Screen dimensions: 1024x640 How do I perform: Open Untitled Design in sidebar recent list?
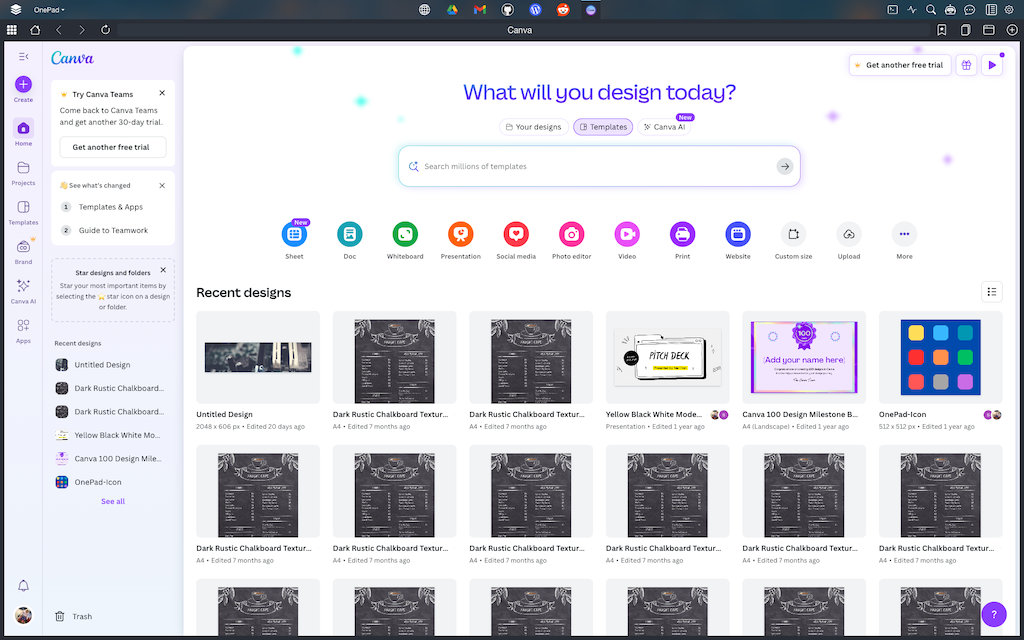coord(112,365)
